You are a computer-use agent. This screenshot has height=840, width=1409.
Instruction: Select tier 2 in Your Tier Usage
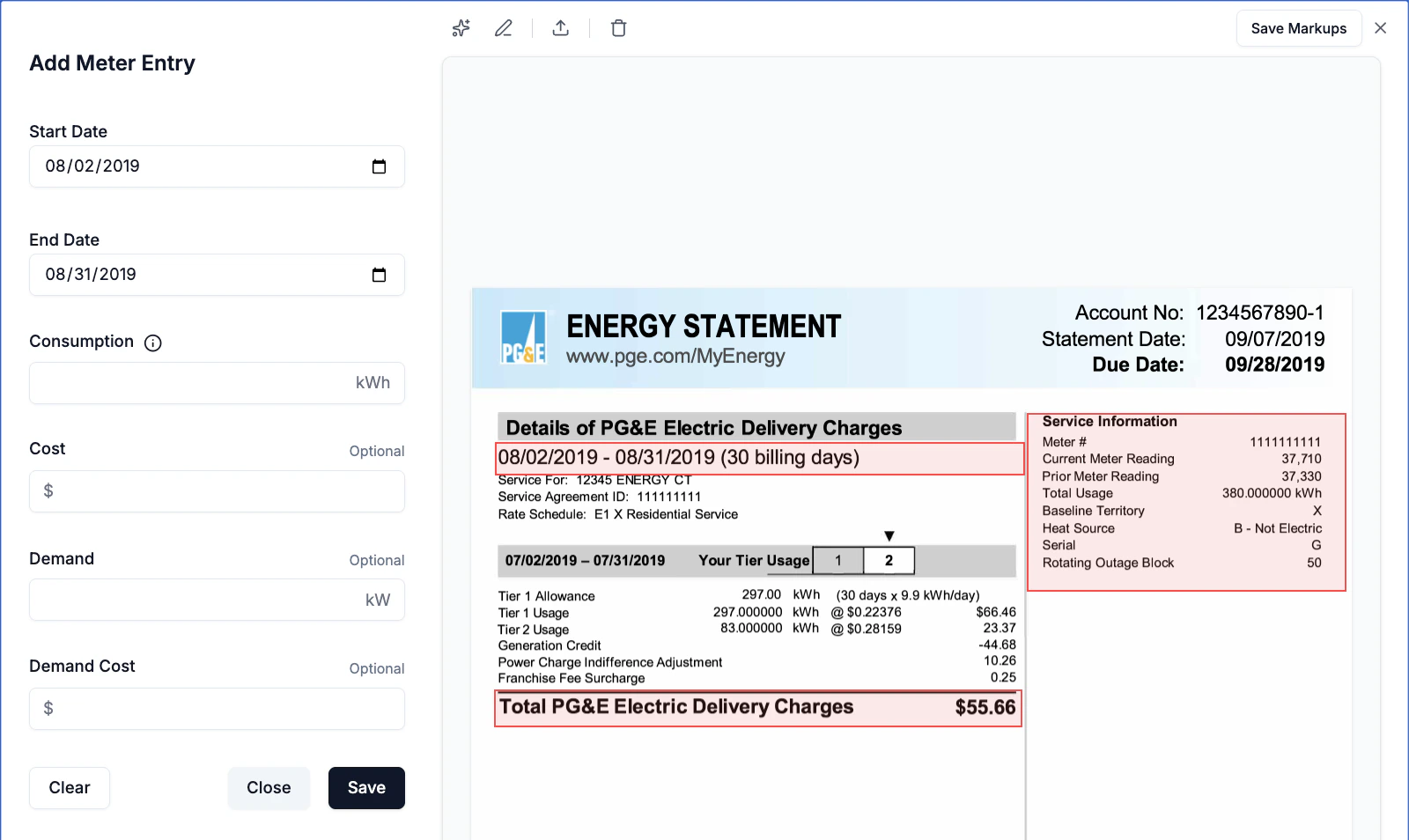point(889,561)
